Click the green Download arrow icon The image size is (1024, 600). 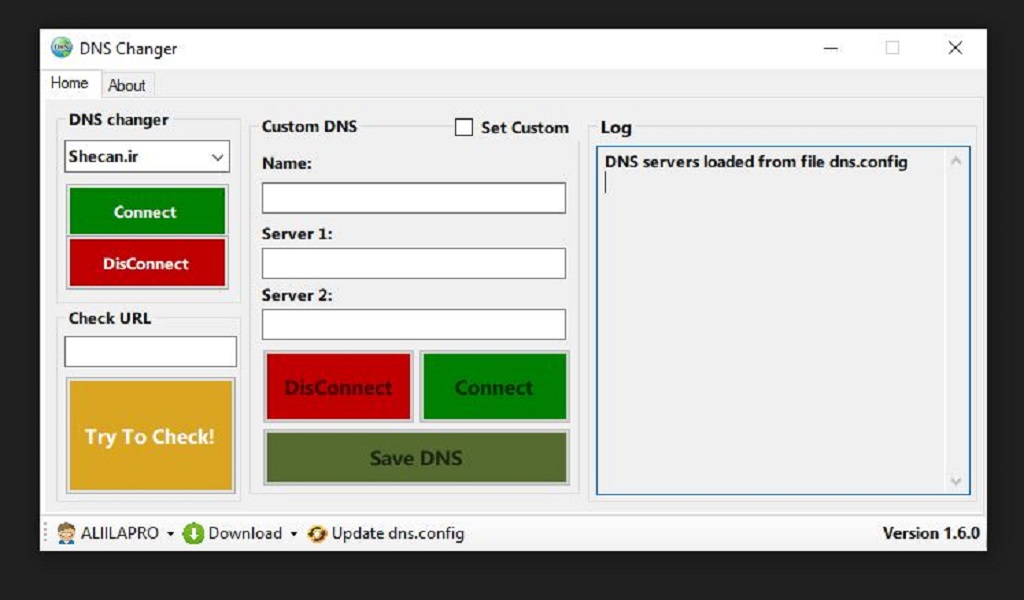point(194,533)
